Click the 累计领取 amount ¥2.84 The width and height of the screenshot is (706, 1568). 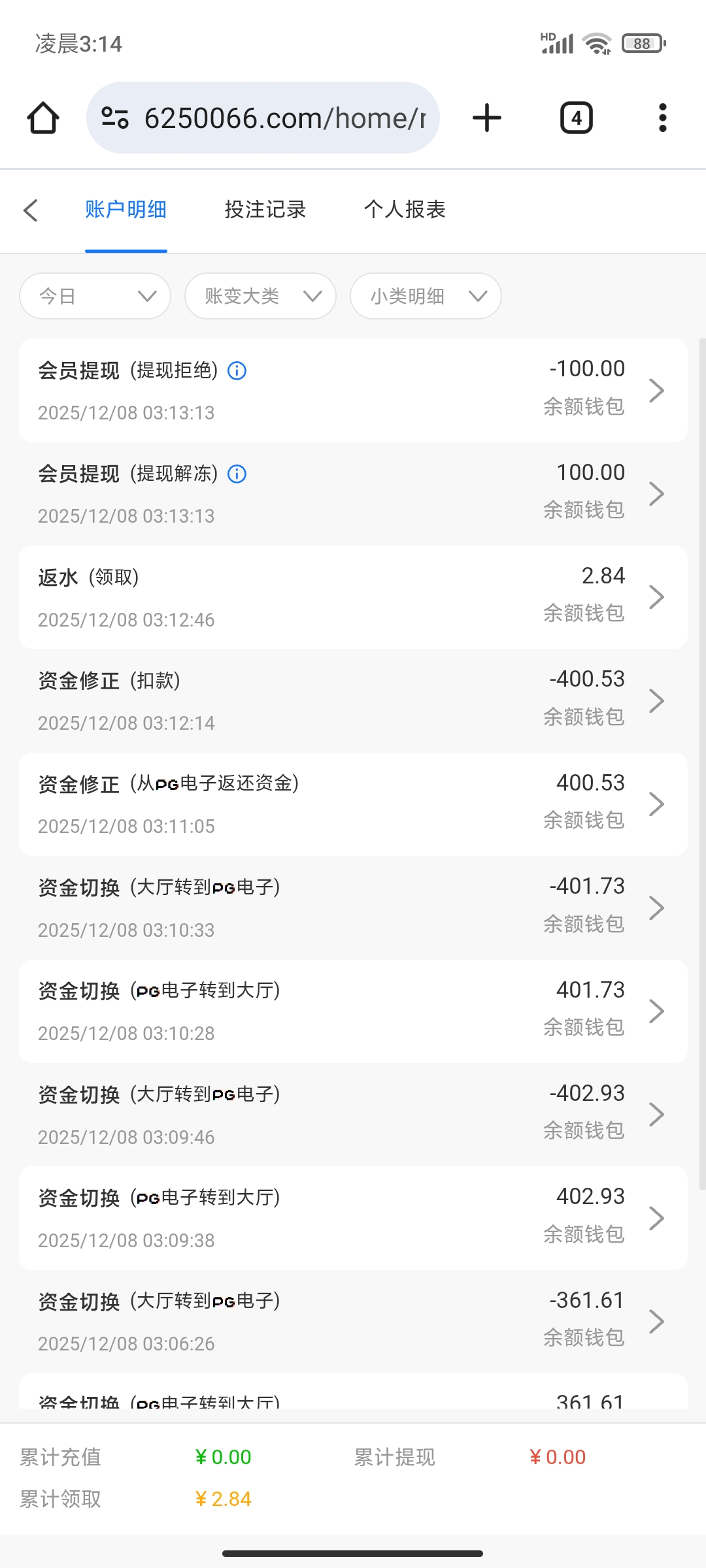point(223,1499)
